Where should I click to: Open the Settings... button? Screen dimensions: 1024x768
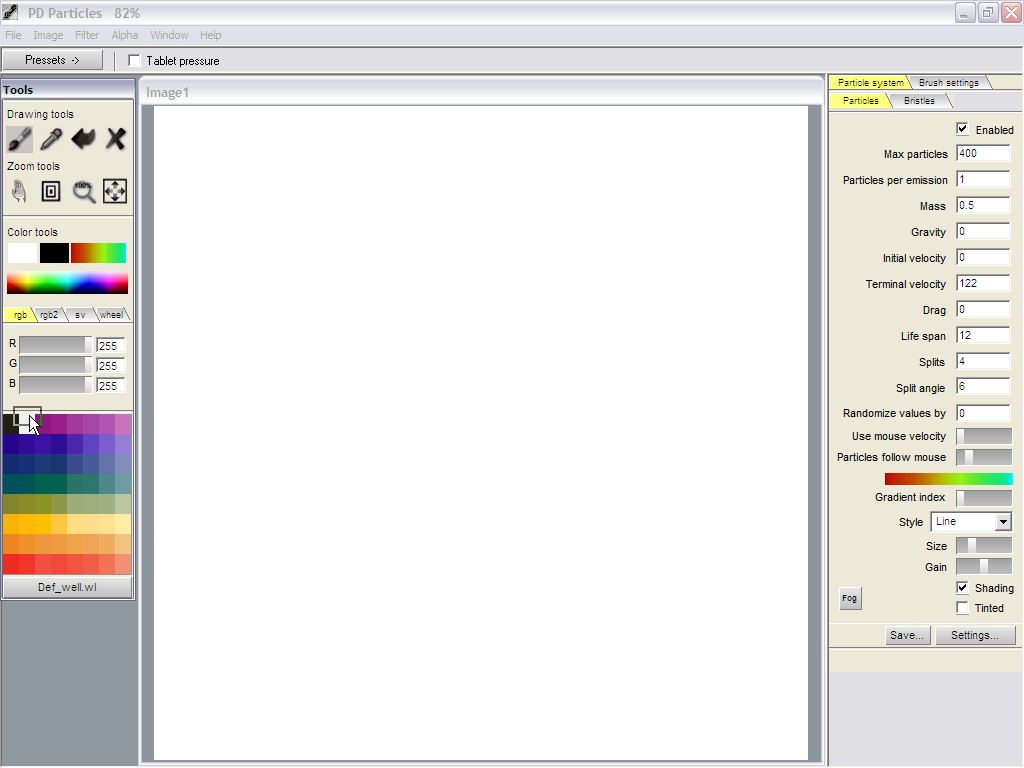coord(974,635)
